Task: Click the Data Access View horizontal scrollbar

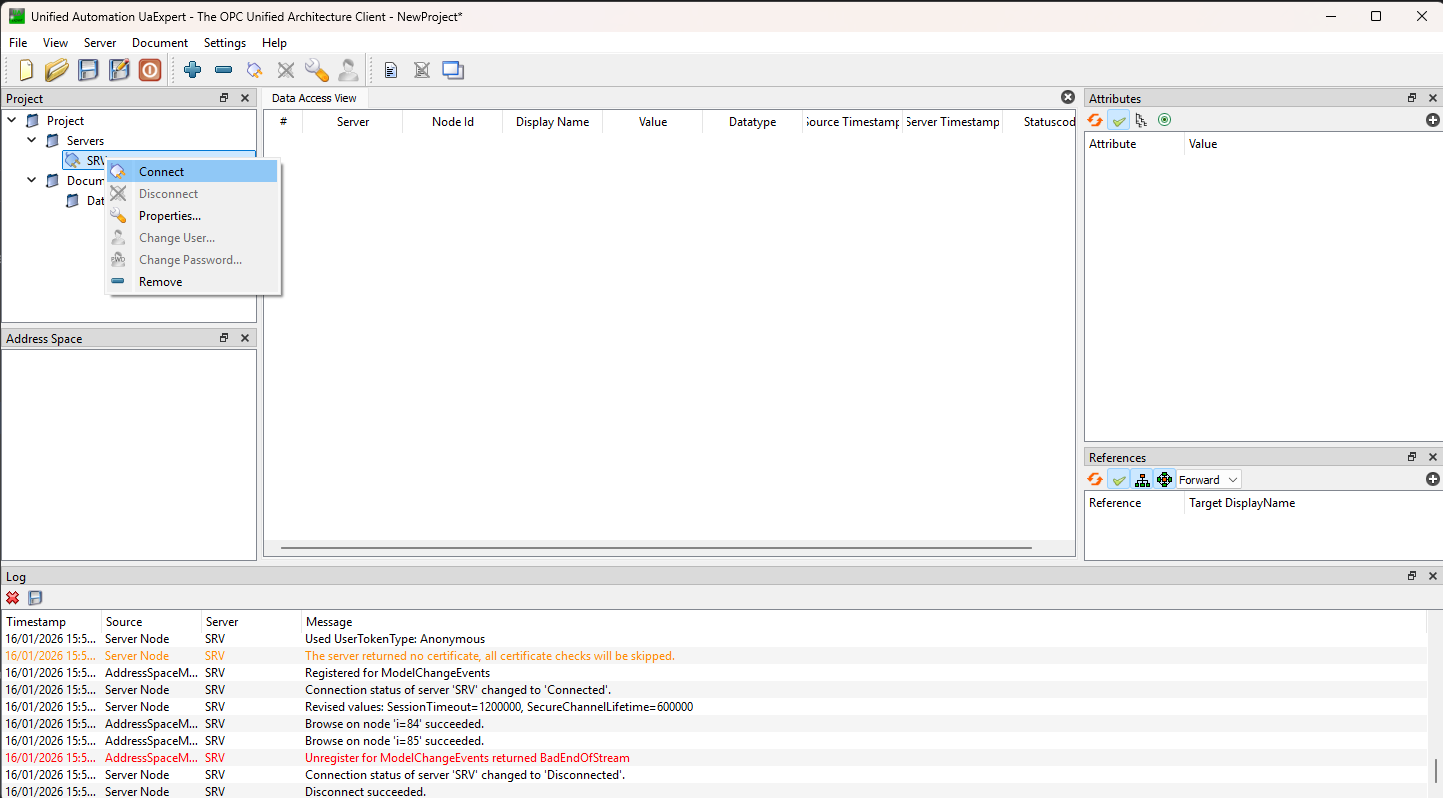Action: pos(656,548)
